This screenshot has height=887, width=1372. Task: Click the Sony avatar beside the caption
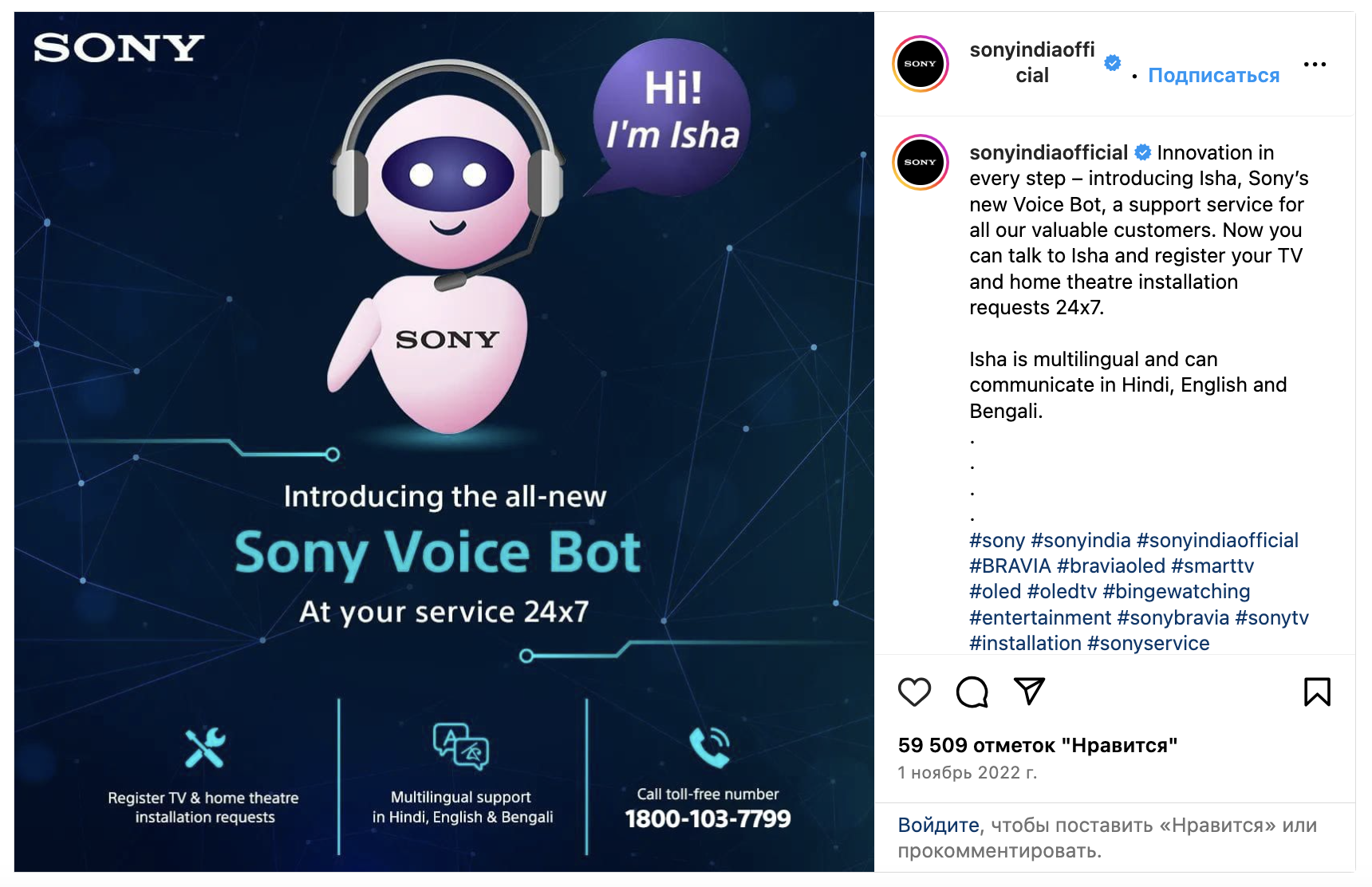pos(921,162)
